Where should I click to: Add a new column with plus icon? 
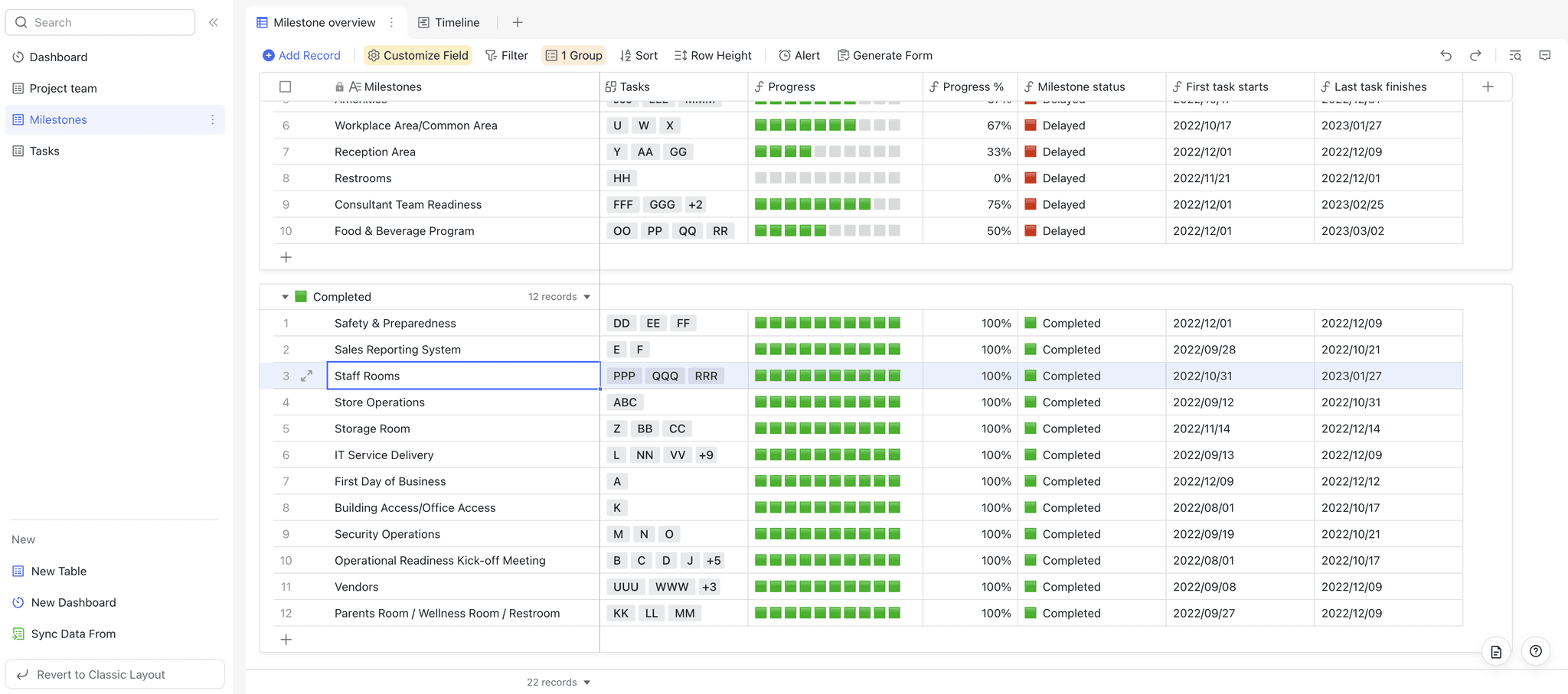tap(1488, 86)
